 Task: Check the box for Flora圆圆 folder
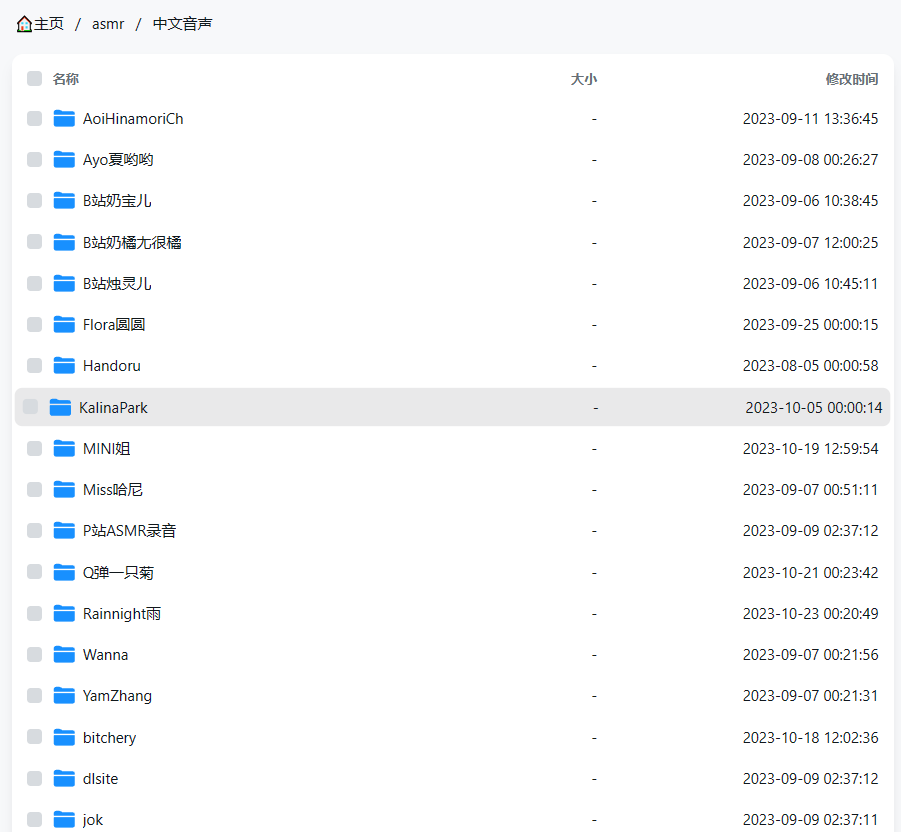[35, 325]
